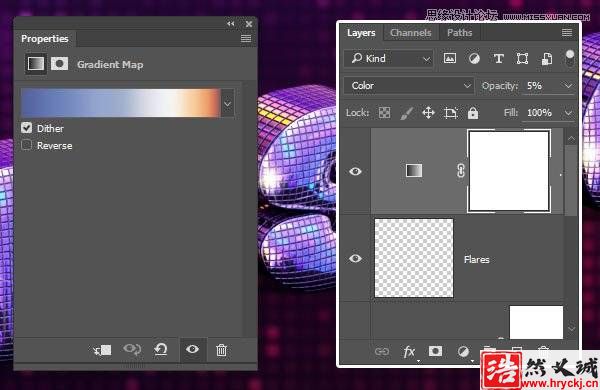600x390 pixels.
Task: Filter layers by adjustment layers
Action: click(474, 59)
